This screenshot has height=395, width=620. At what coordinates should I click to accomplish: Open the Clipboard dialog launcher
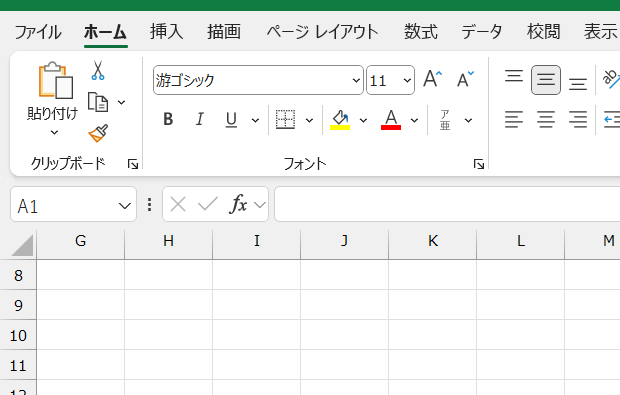[133, 164]
